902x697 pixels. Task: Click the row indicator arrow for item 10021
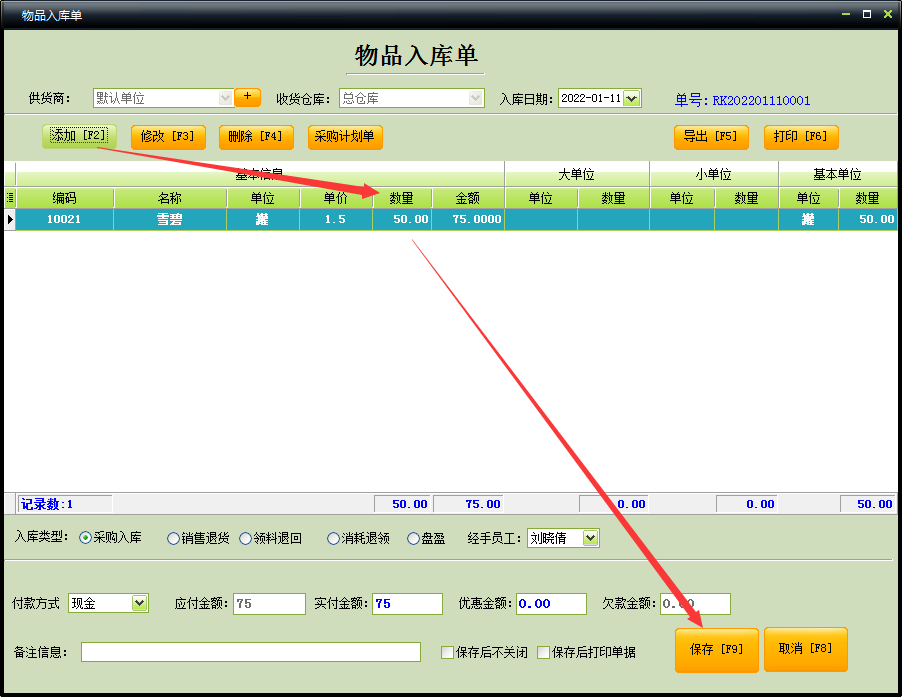pyautogui.click(x=10, y=219)
